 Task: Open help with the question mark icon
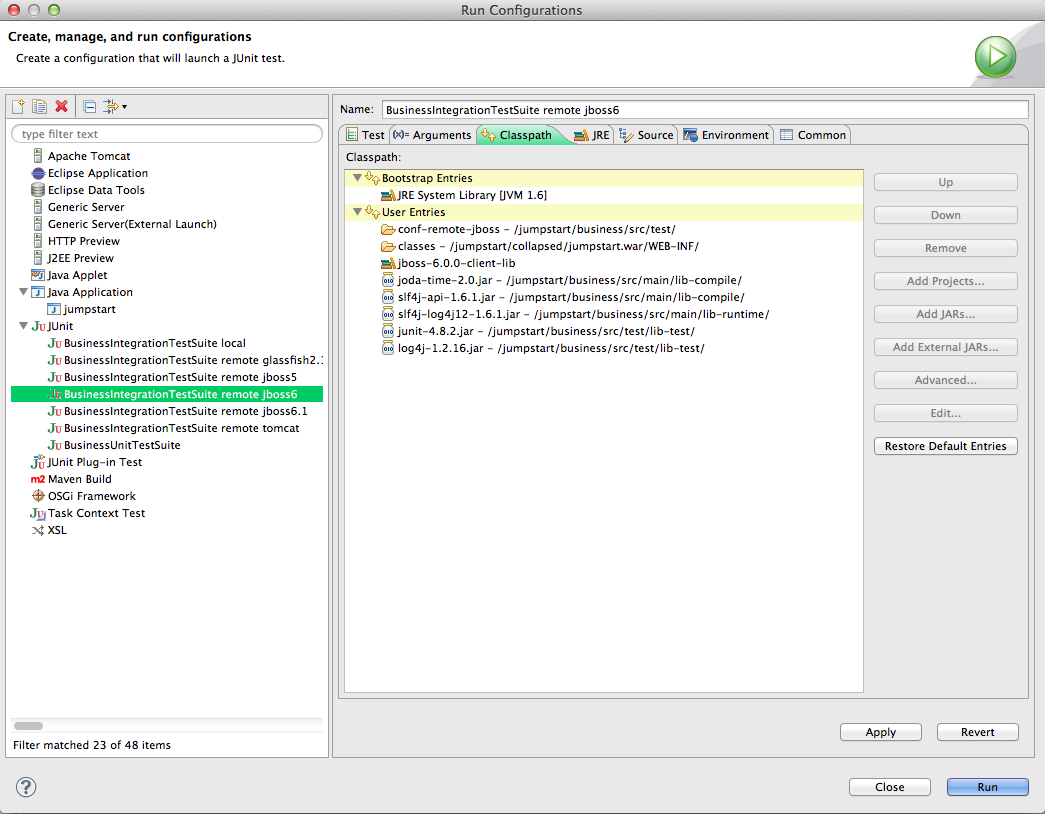(26, 787)
